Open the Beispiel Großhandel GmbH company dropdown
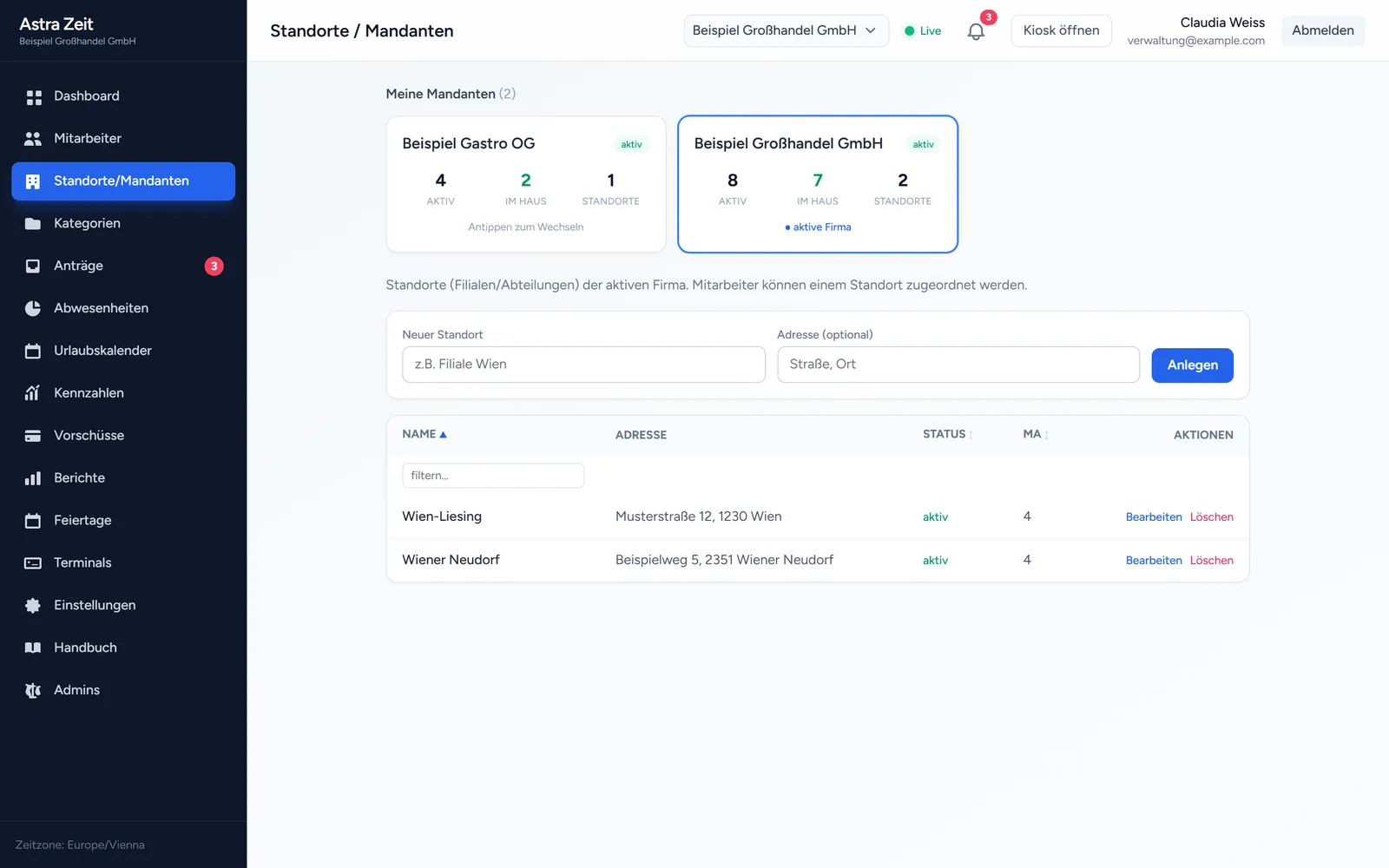The image size is (1389, 868). point(786,30)
